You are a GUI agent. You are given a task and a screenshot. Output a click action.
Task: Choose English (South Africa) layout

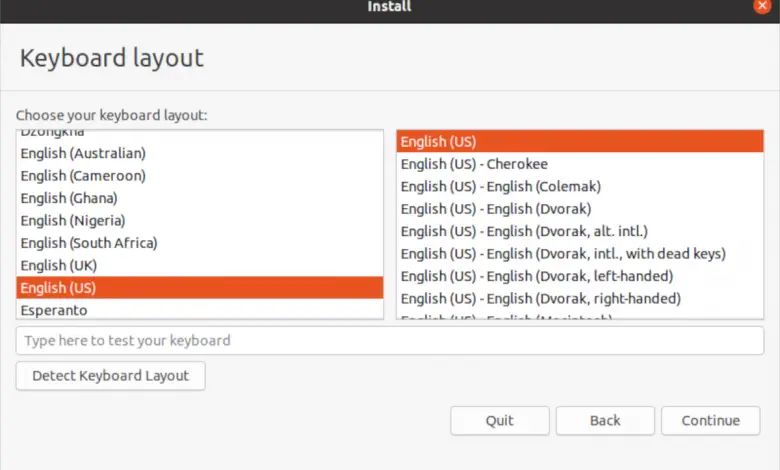89,243
